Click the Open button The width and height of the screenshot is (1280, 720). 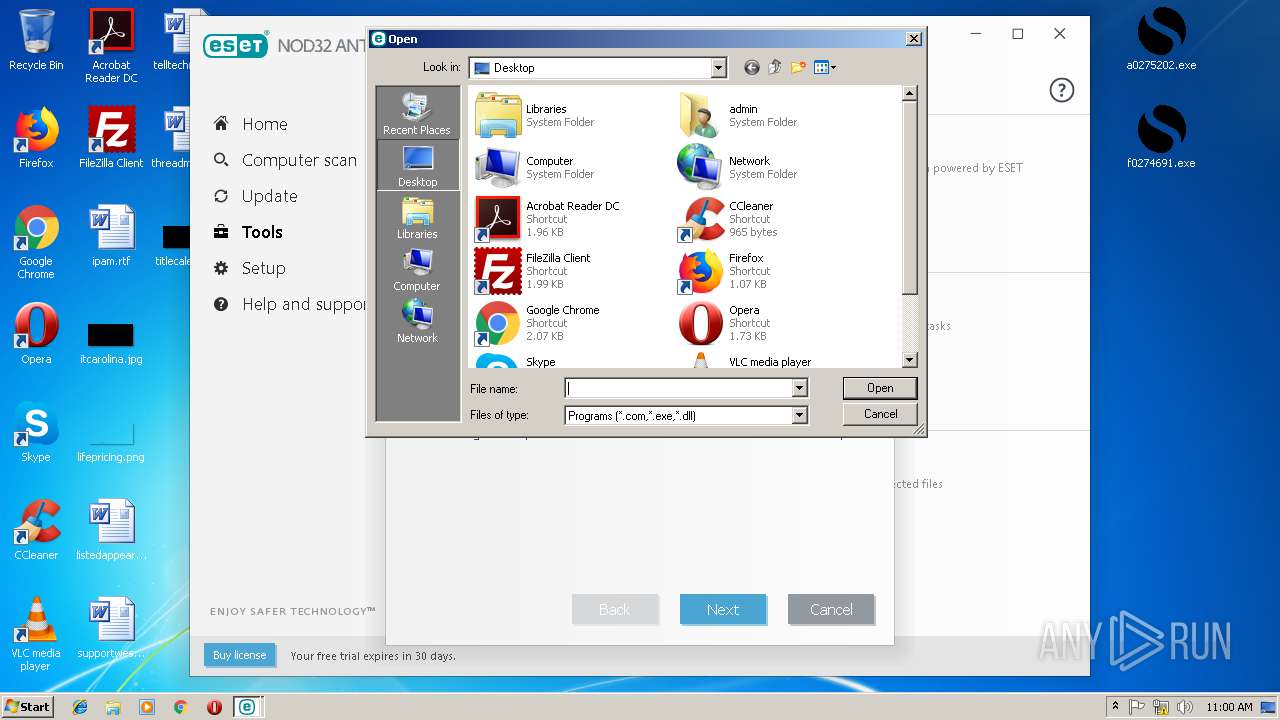[880, 388]
